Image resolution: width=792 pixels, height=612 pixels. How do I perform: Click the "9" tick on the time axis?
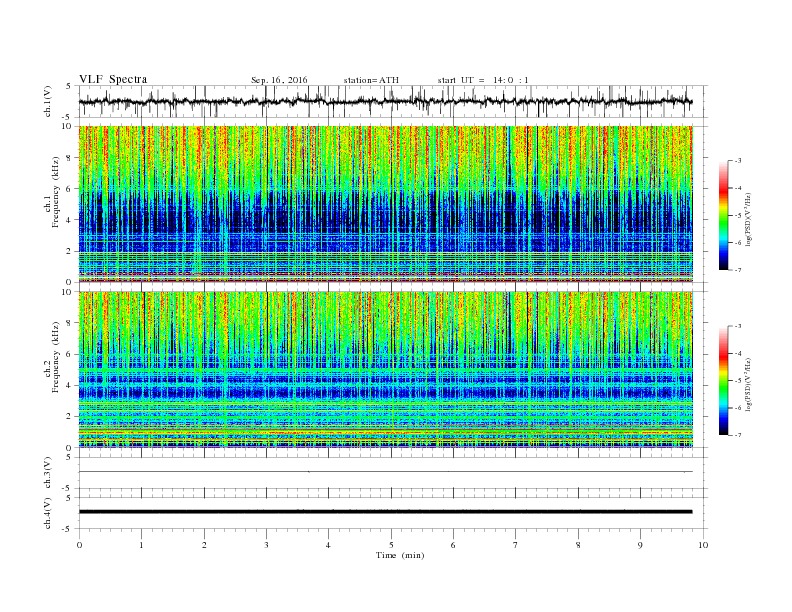point(640,545)
